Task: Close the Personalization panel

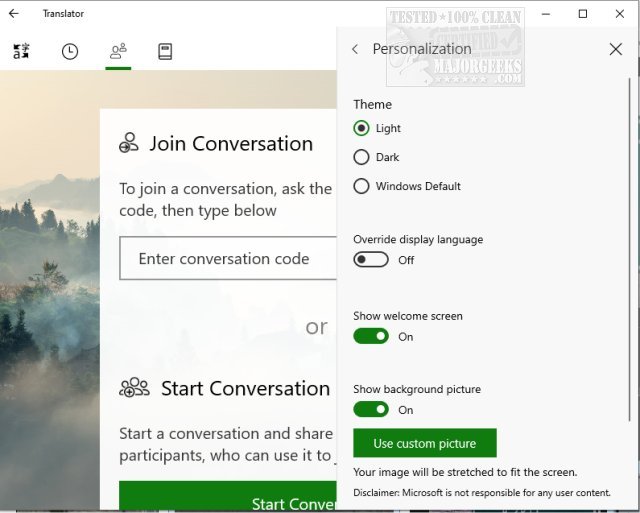Action: pyautogui.click(x=616, y=49)
